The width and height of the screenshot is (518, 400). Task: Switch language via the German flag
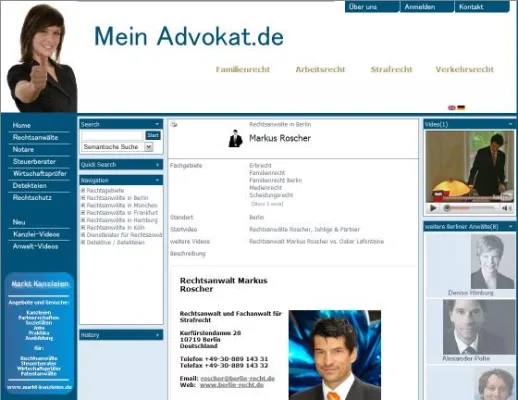click(461, 108)
